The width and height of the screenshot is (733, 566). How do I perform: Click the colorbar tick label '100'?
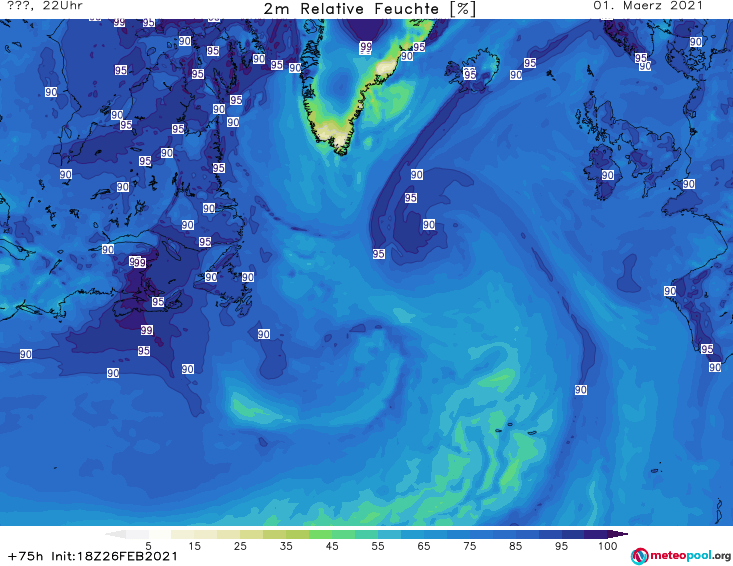coord(608,546)
